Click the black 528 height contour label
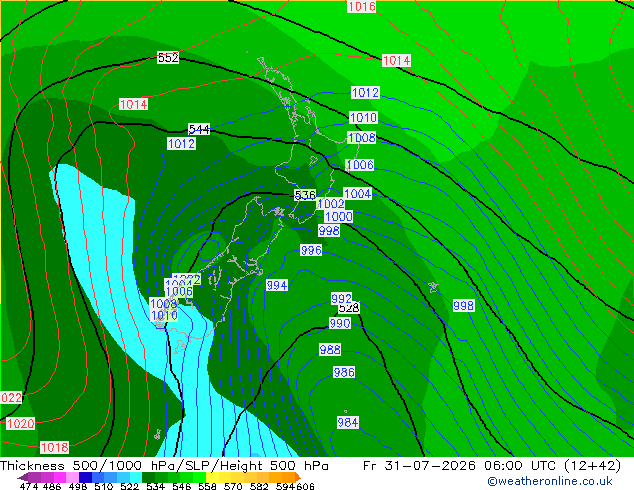Viewport: 634px width, 490px height. coord(349,308)
